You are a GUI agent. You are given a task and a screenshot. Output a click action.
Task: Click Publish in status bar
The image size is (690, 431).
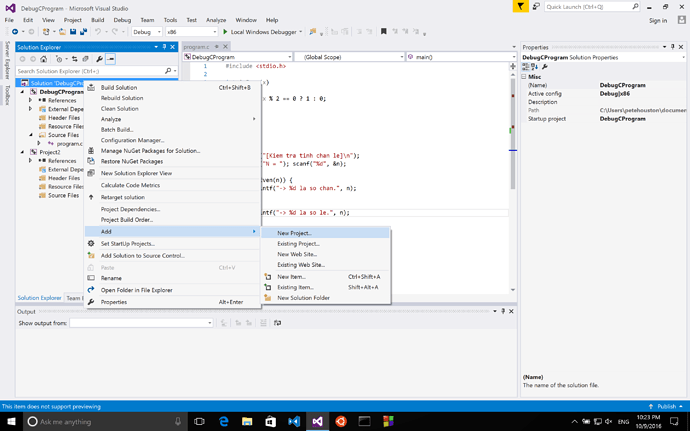click(666, 406)
